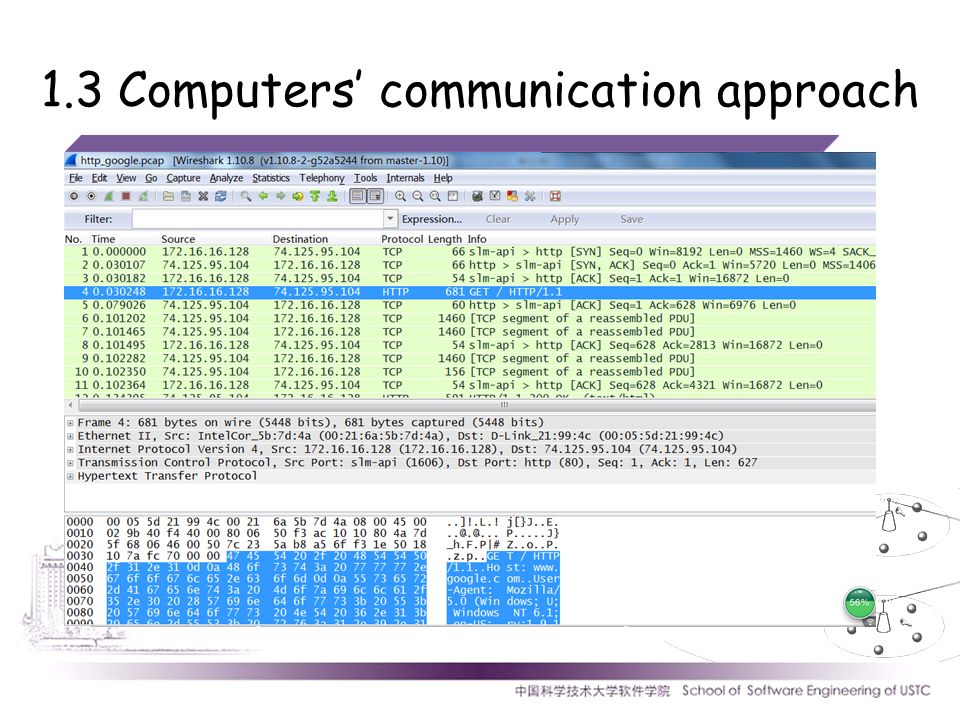The height and width of the screenshot is (720, 960).
Task: Reset zoom to normal size icon
Action: click(435, 196)
